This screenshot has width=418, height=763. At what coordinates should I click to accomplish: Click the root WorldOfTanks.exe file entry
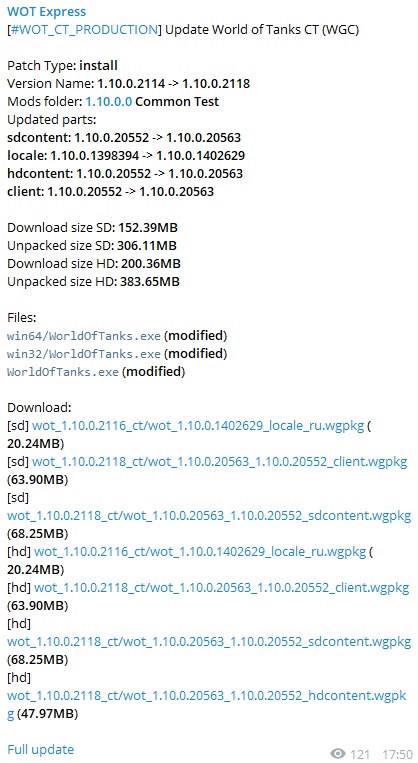[63, 372]
